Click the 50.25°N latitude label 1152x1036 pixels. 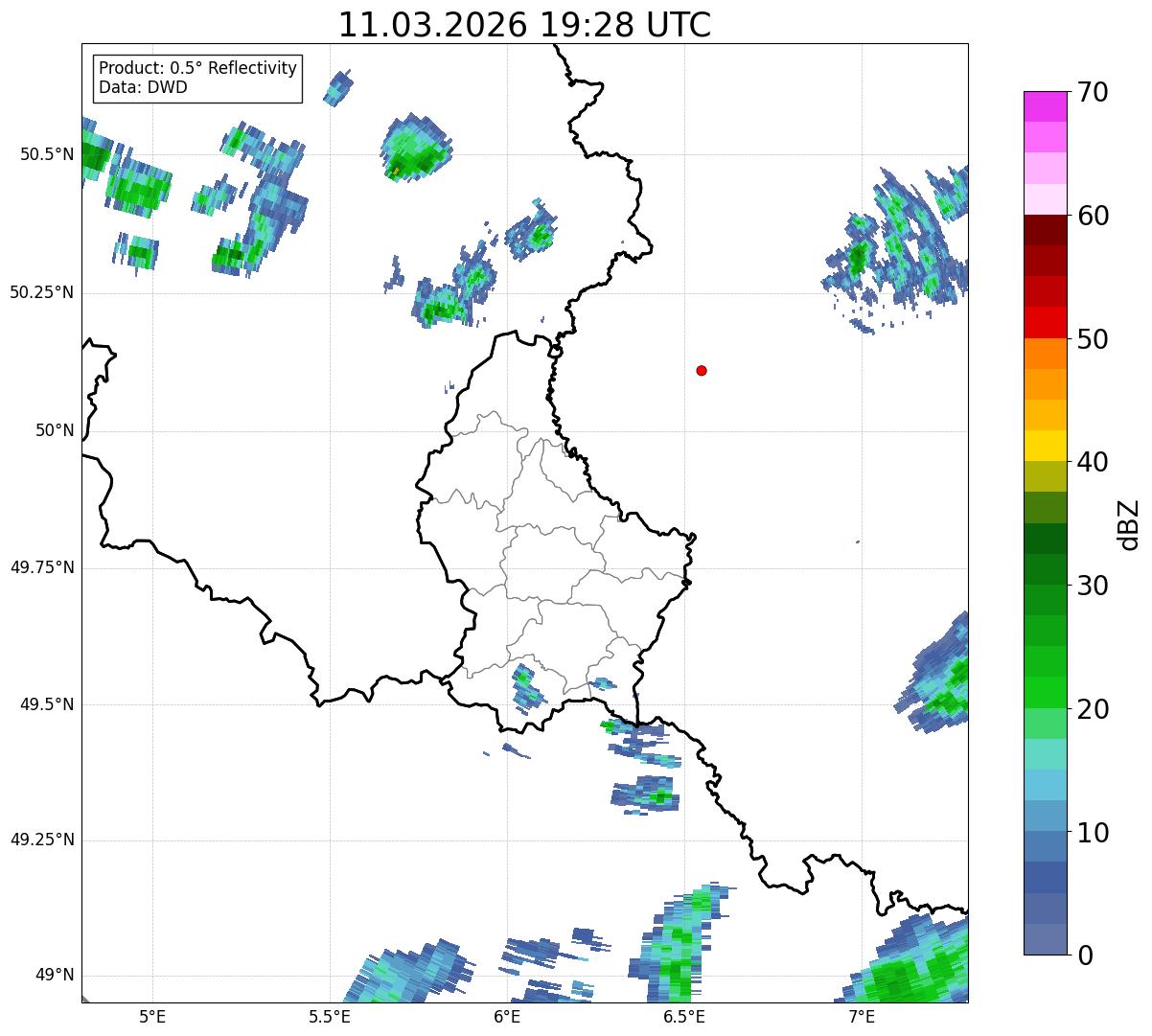(41, 292)
